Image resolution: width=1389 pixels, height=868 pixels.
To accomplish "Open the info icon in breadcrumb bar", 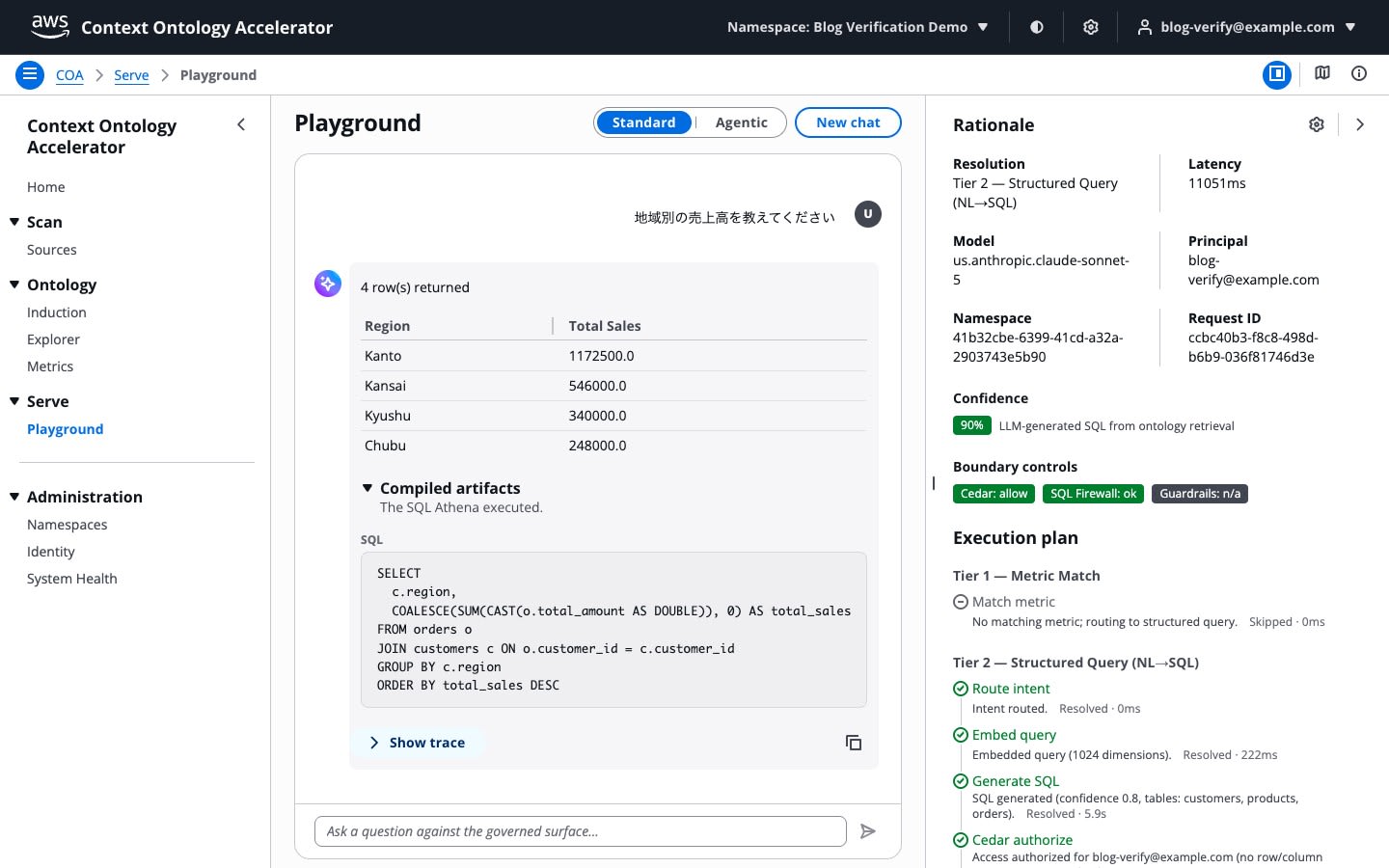I will coord(1359,73).
